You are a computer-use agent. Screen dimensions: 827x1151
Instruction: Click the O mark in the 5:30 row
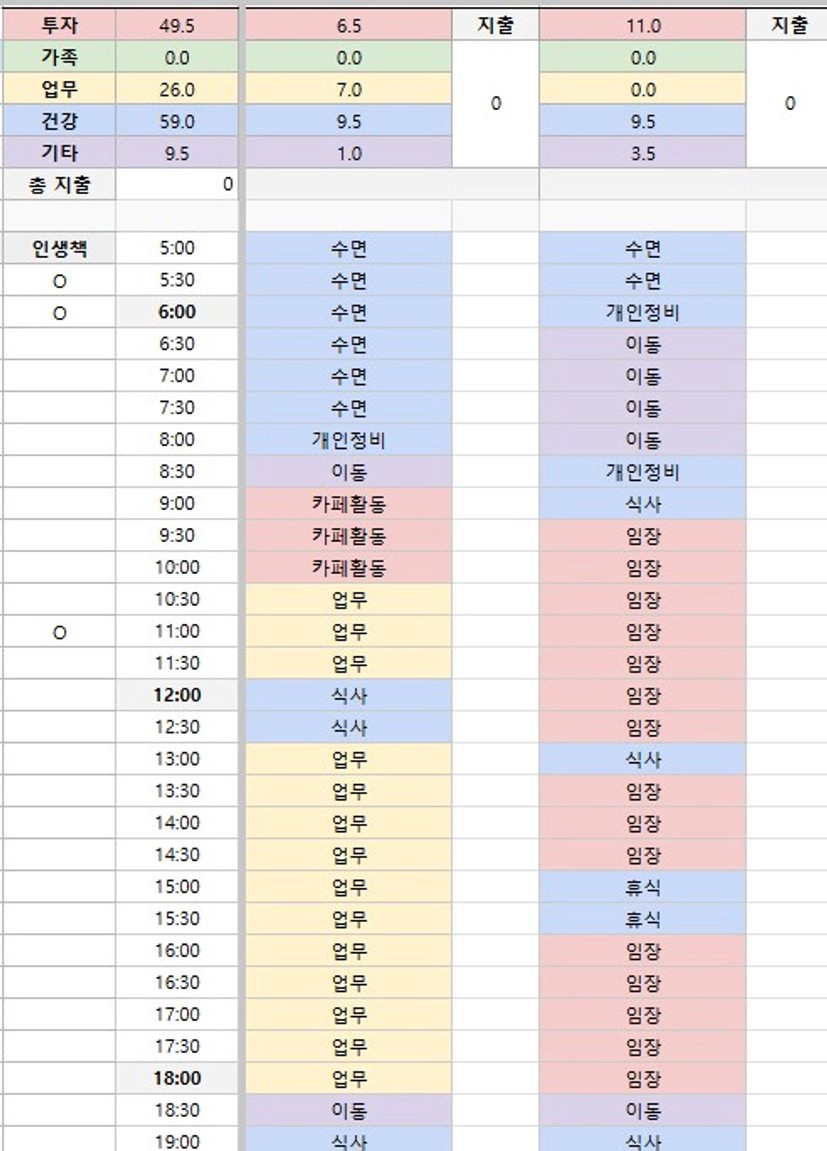click(x=59, y=281)
